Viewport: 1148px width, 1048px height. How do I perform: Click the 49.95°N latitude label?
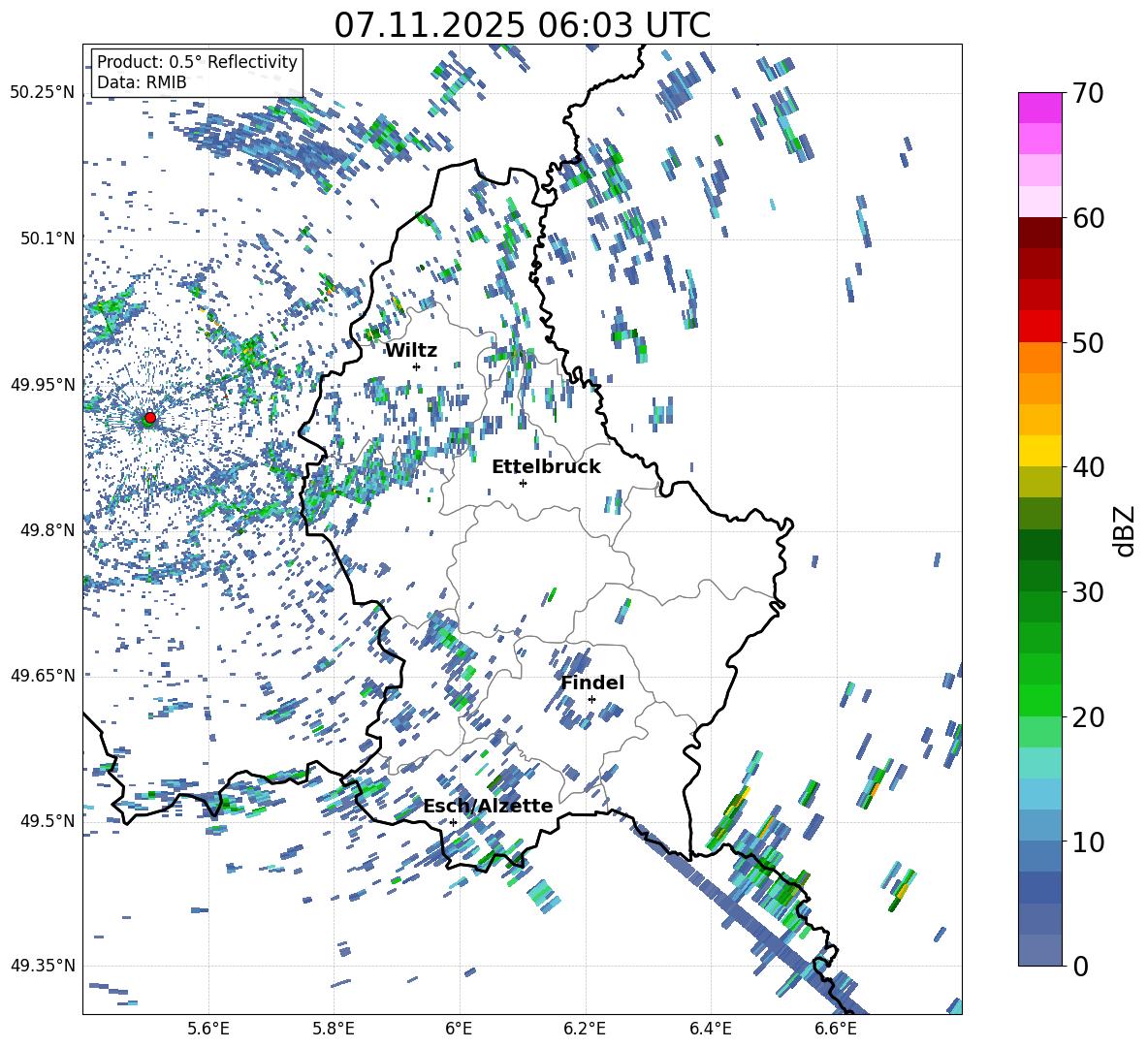pos(43,384)
